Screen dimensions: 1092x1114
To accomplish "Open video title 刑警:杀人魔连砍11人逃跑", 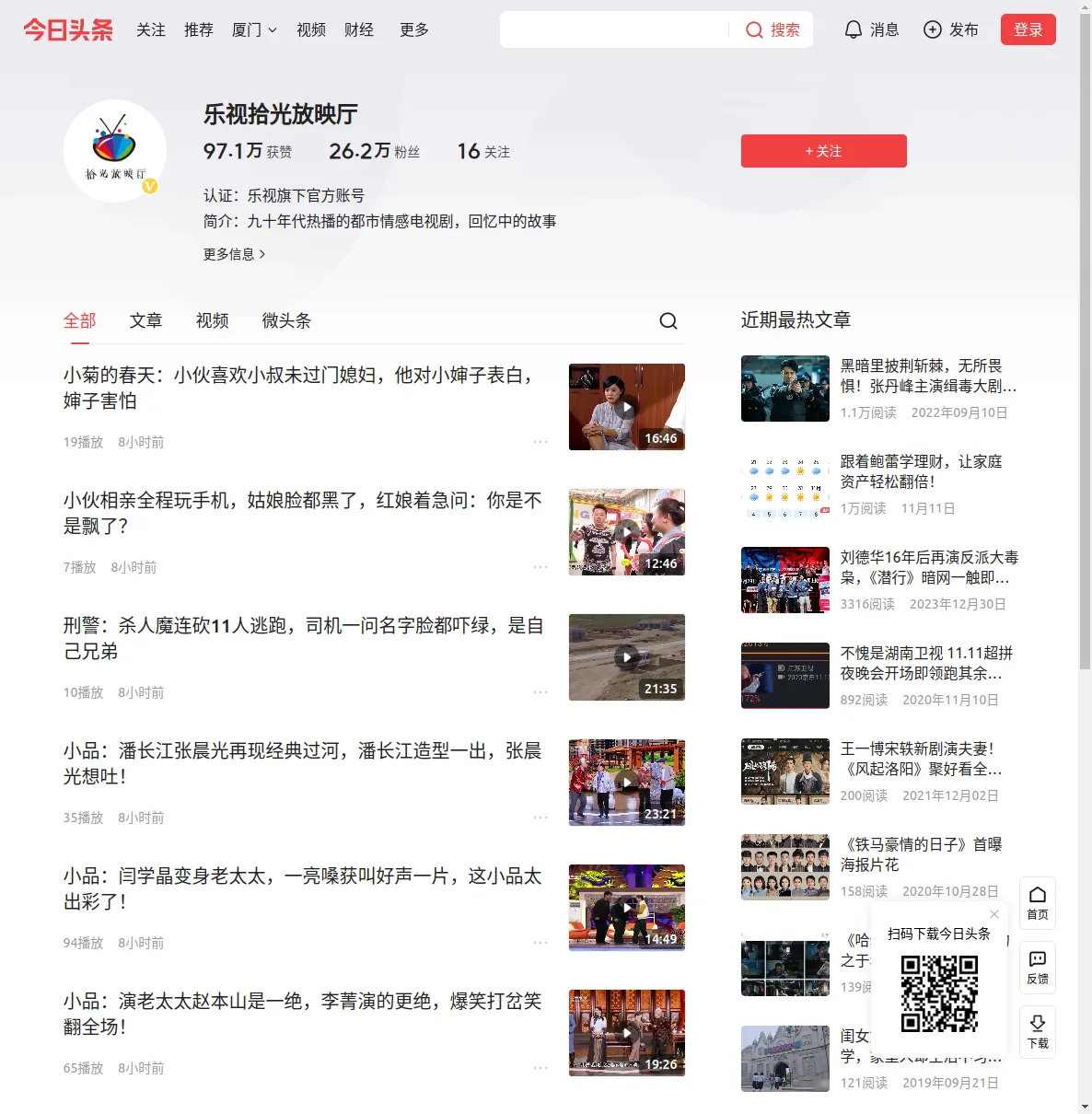I will click(x=304, y=638).
